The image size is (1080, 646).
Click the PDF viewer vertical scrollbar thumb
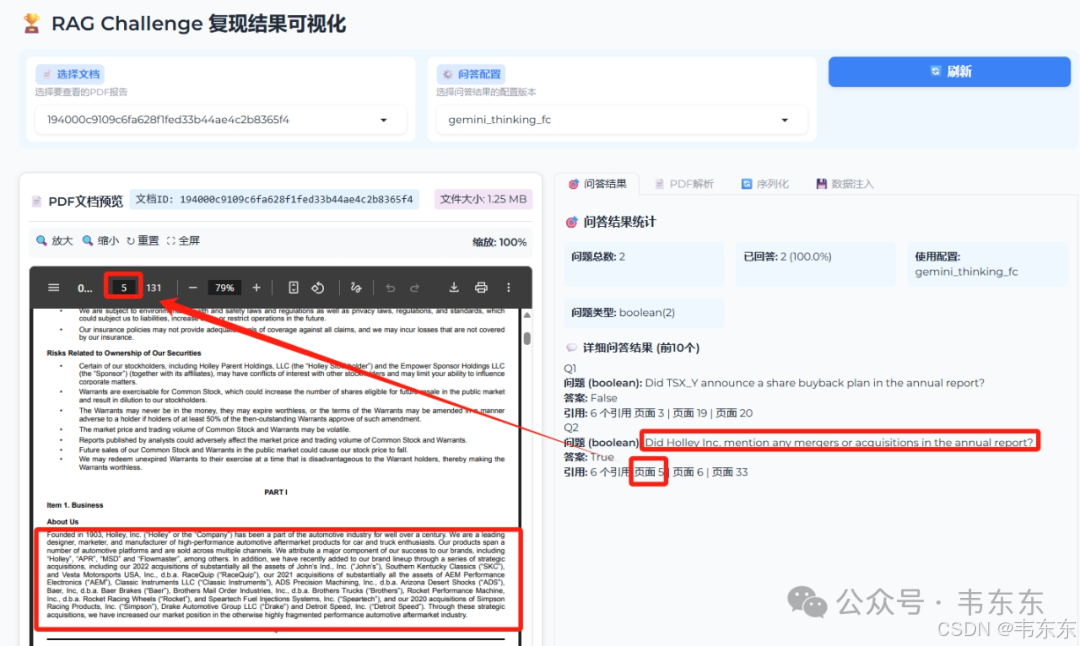pos(527,339)
